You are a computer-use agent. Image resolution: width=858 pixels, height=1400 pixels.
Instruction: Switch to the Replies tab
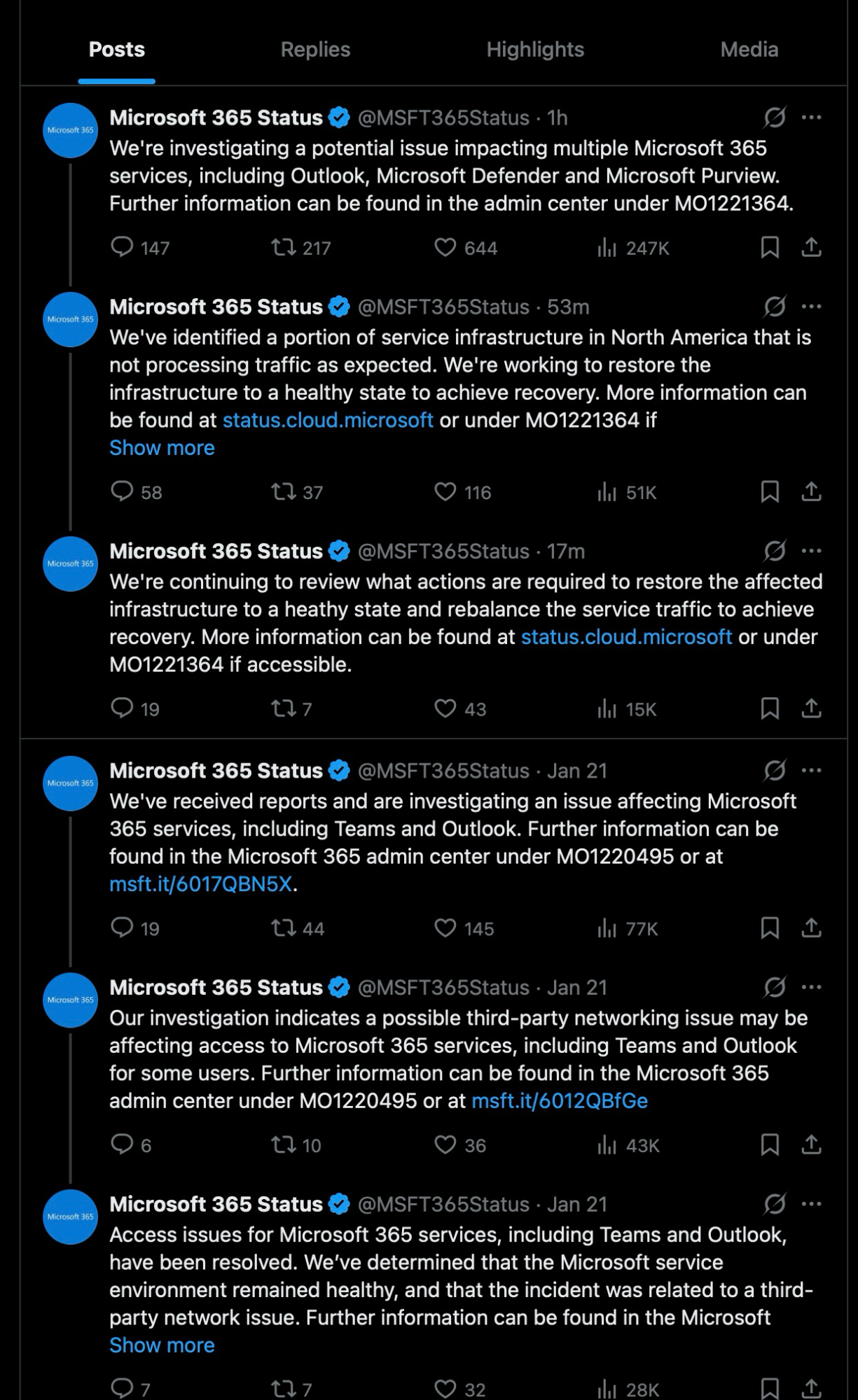pyautogui.click(x=315, y=50)
